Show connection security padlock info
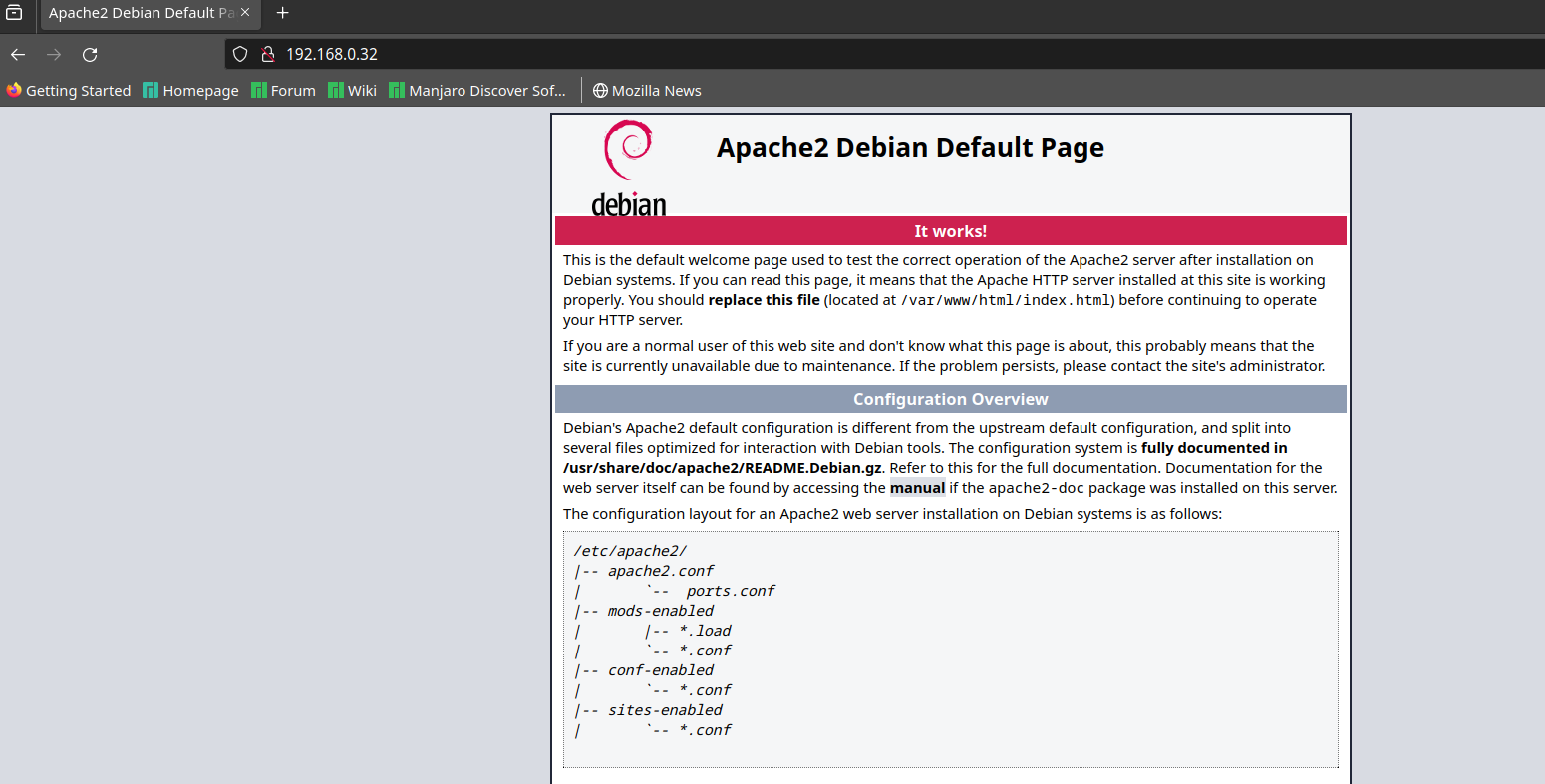 coord(266,54)
